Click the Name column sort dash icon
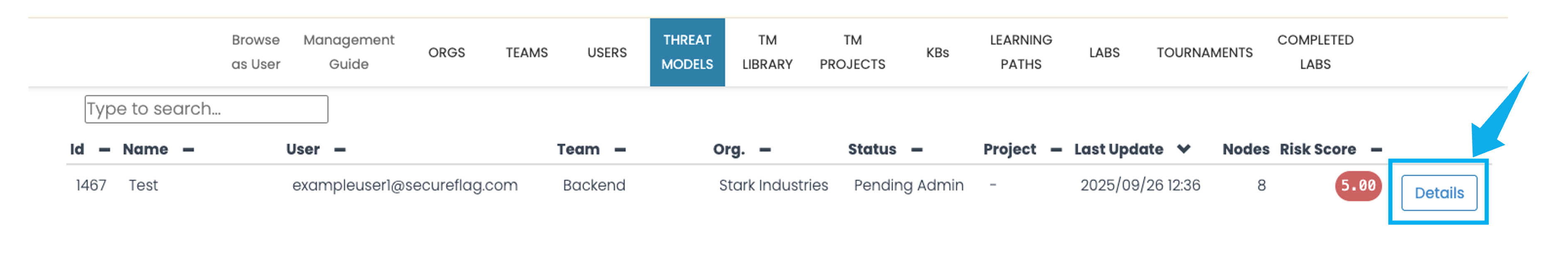 point(189,150)
